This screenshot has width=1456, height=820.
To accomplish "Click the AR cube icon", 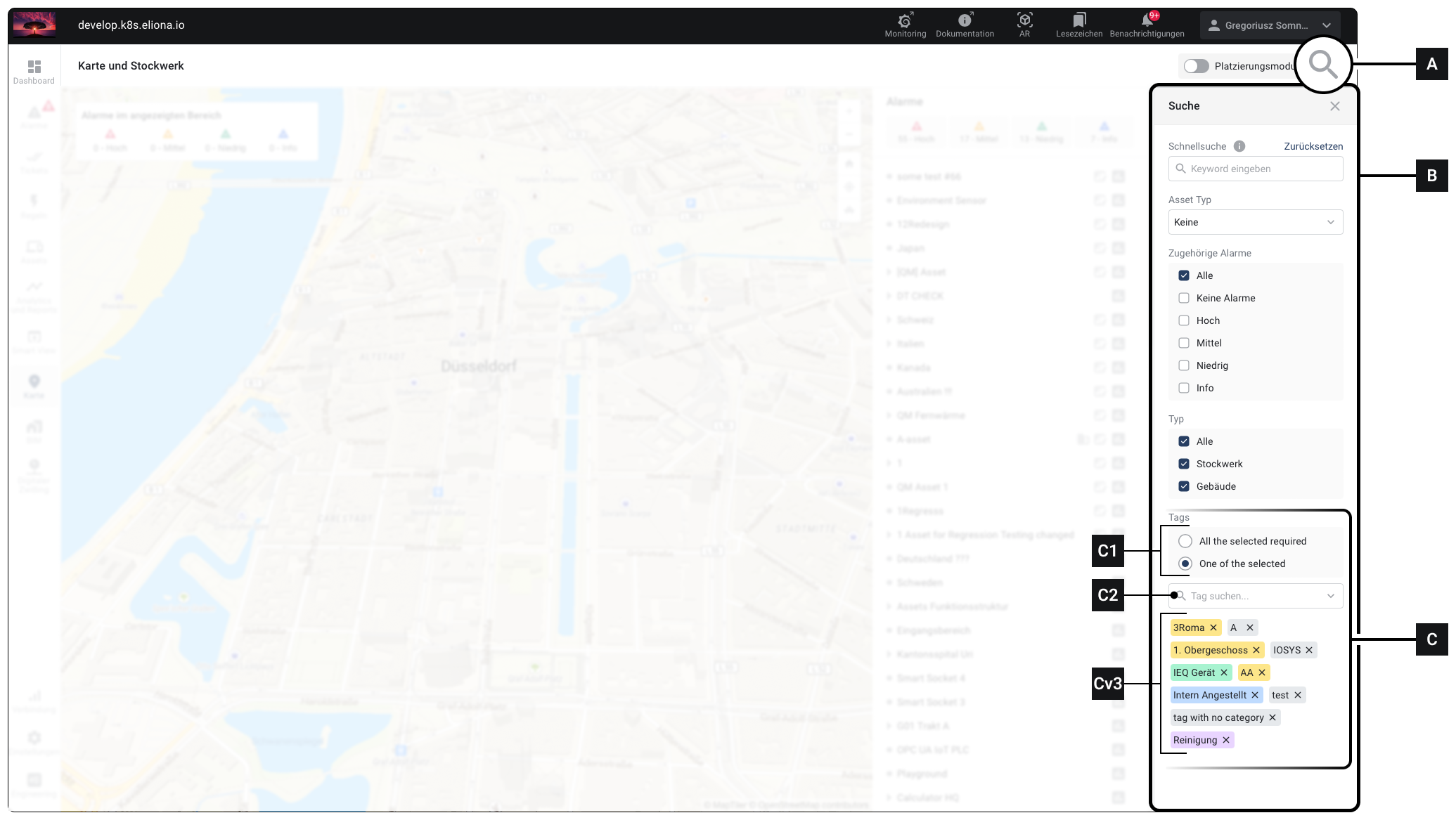I will (1024, 20).
